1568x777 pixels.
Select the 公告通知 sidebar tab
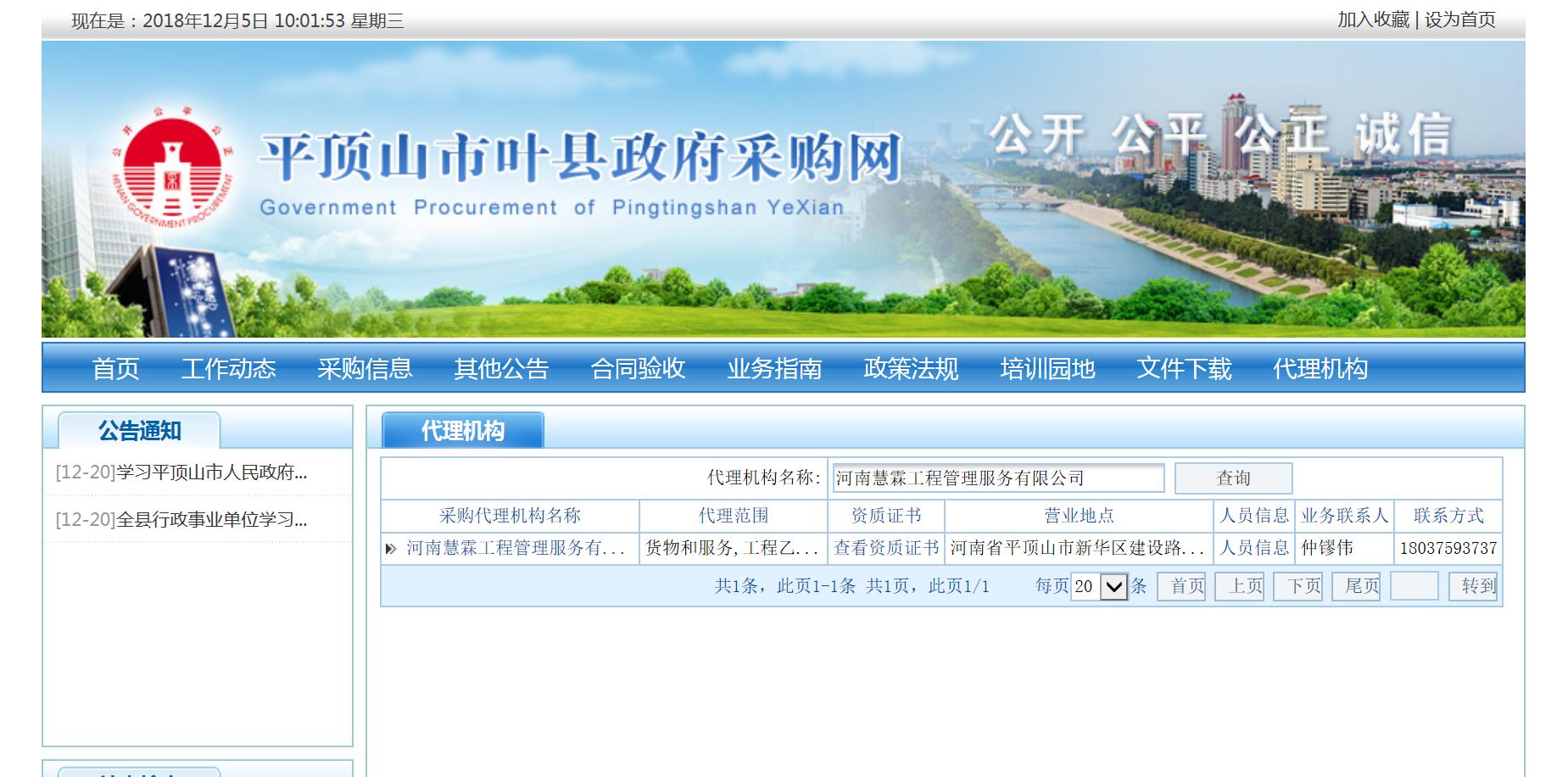(139, 431)
